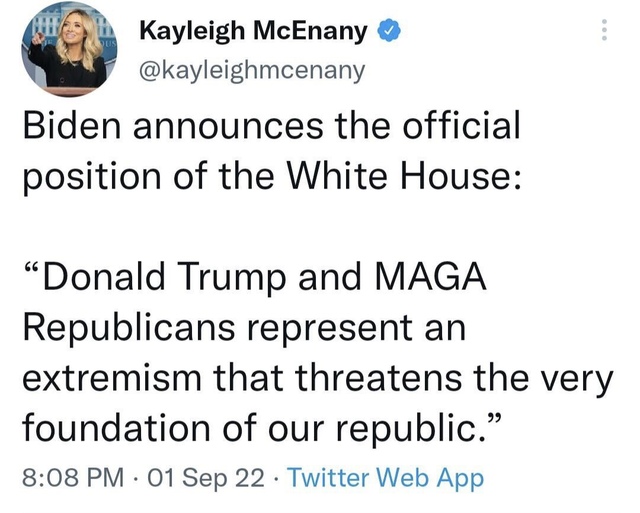The image size is (640, 513).
Task: Click the line 'Republicans represent an'
Action: pos(244,327)
